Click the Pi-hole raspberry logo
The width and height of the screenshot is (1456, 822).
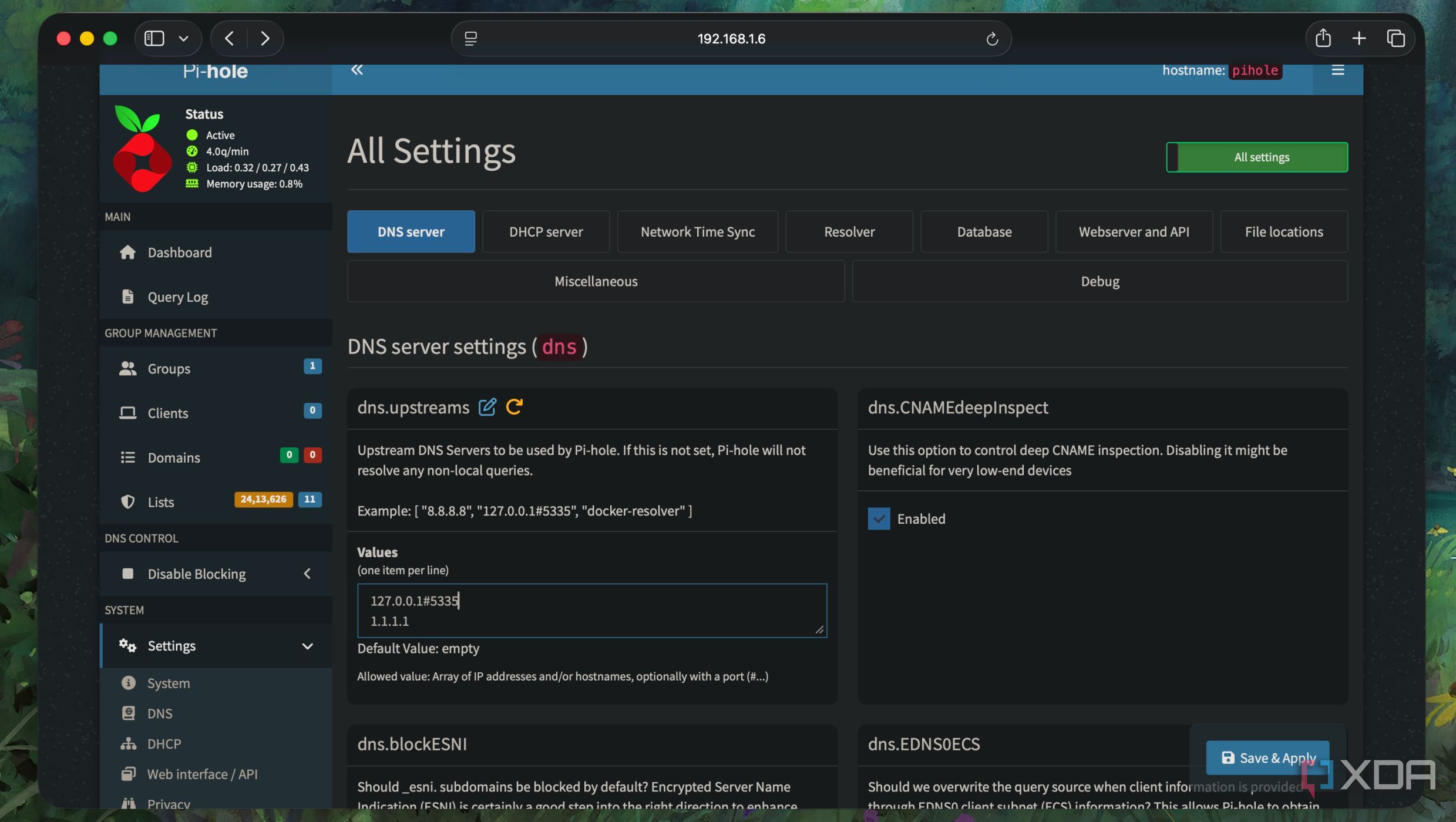[142, 149]
